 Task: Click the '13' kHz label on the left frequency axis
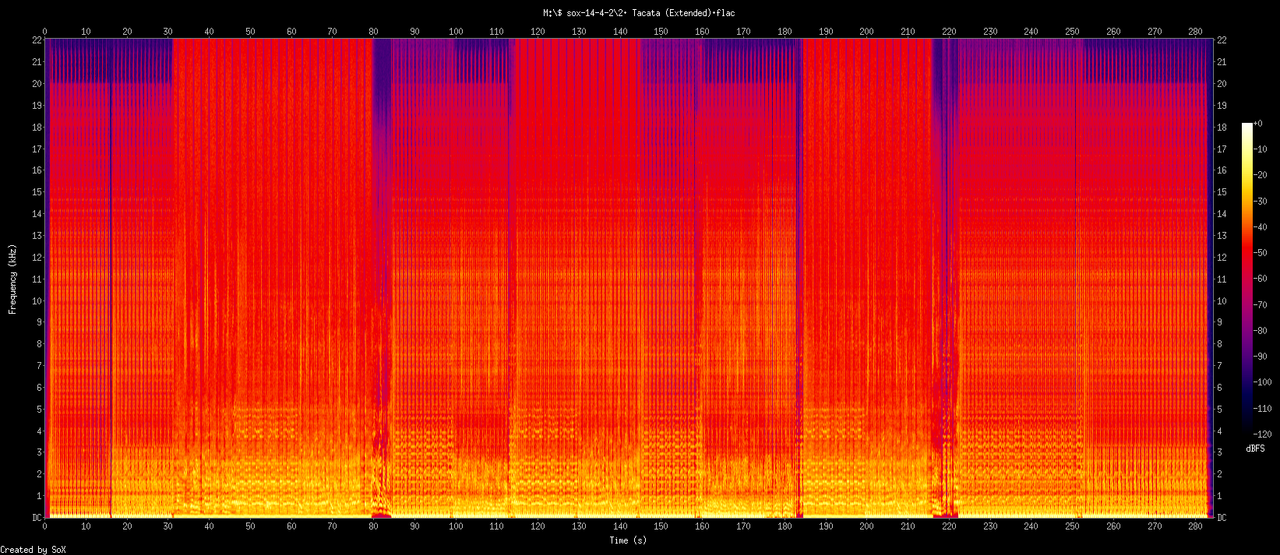36,235
